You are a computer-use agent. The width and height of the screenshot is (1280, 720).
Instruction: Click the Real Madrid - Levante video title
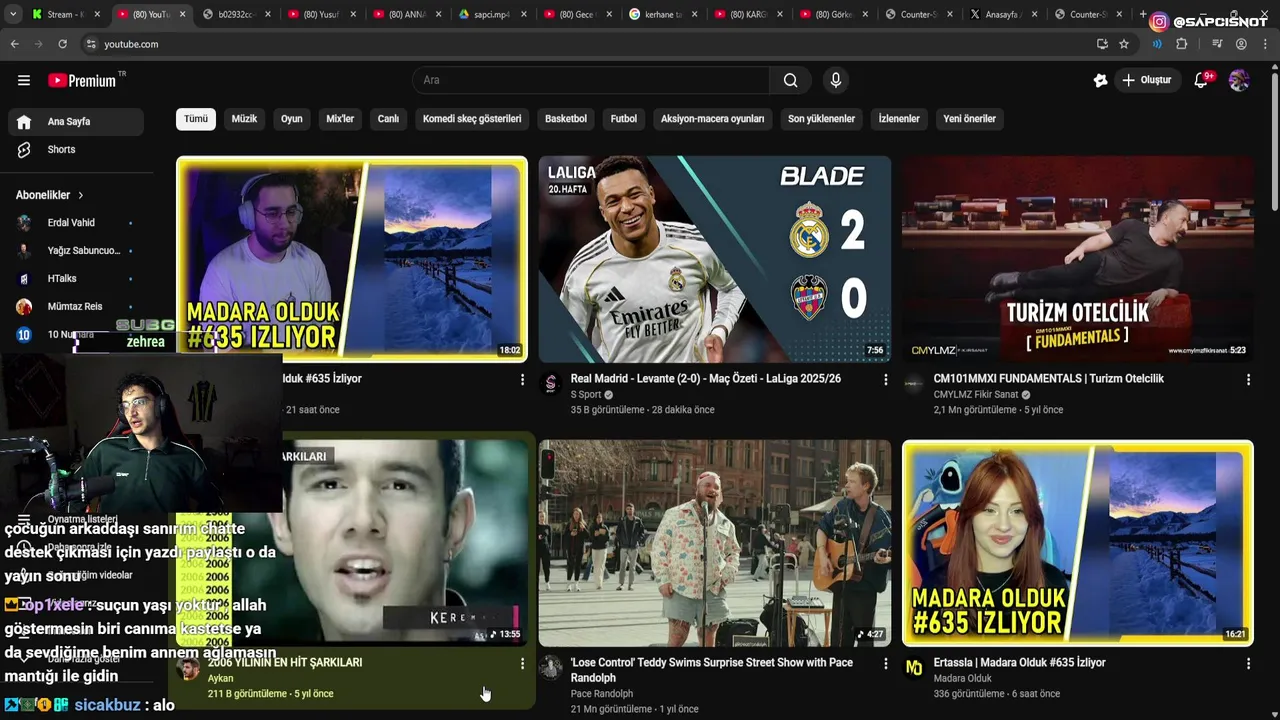(x=706, y=379)
